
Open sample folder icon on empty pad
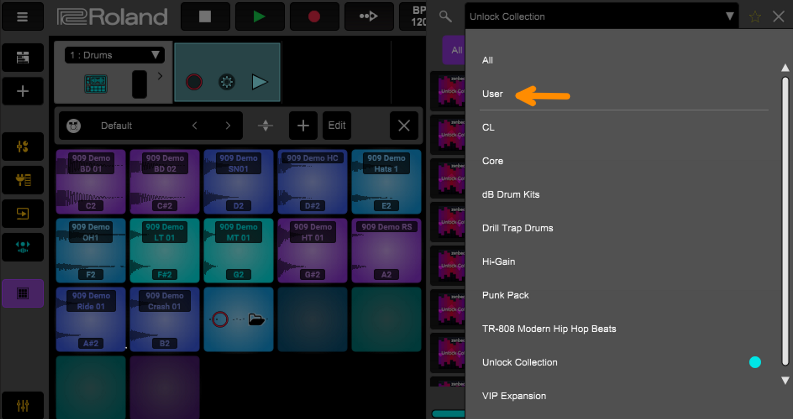click(x=257, y=319)
